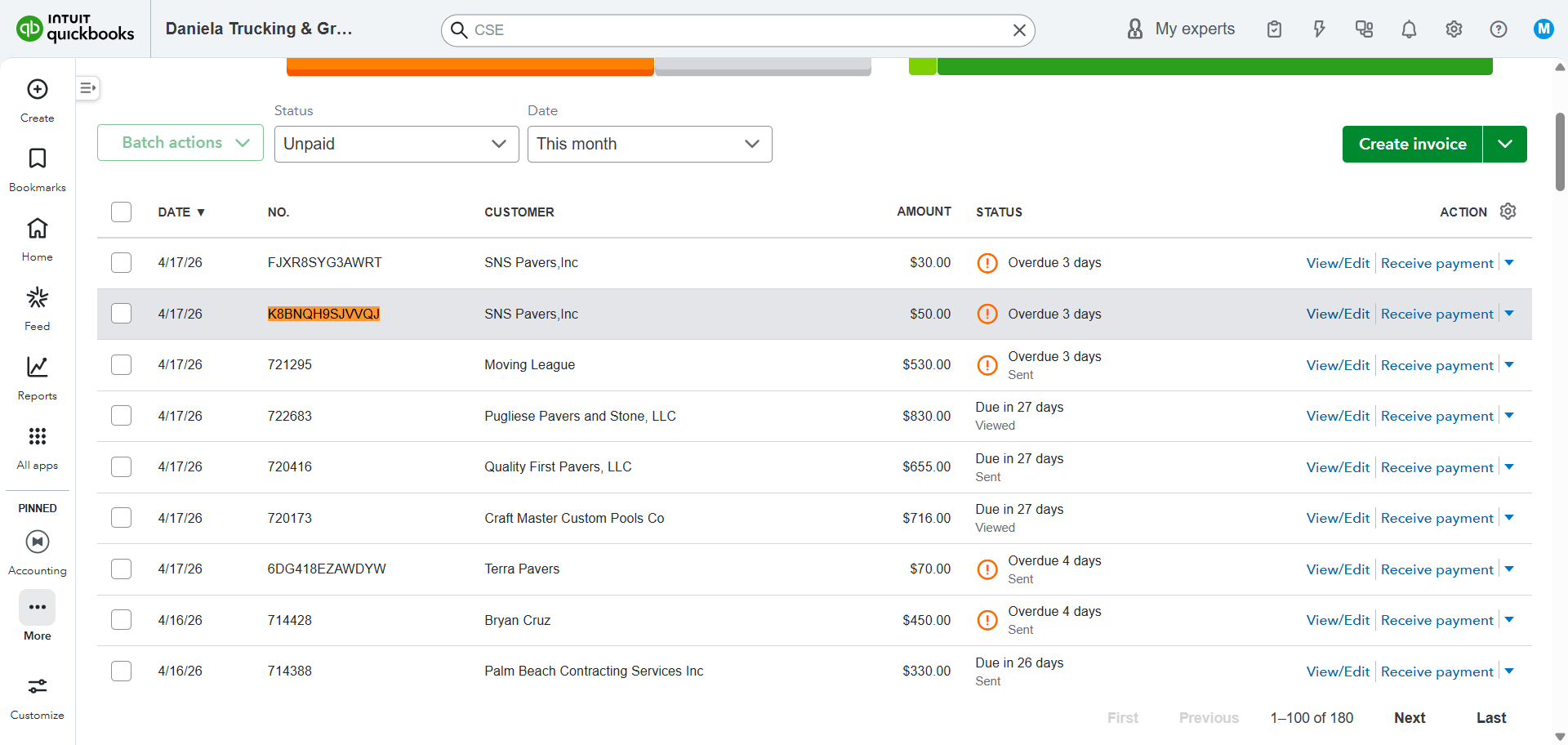The image size is (1568, 745).
Task: Click the table settings gear near Action
Action: pos(1508,212)
